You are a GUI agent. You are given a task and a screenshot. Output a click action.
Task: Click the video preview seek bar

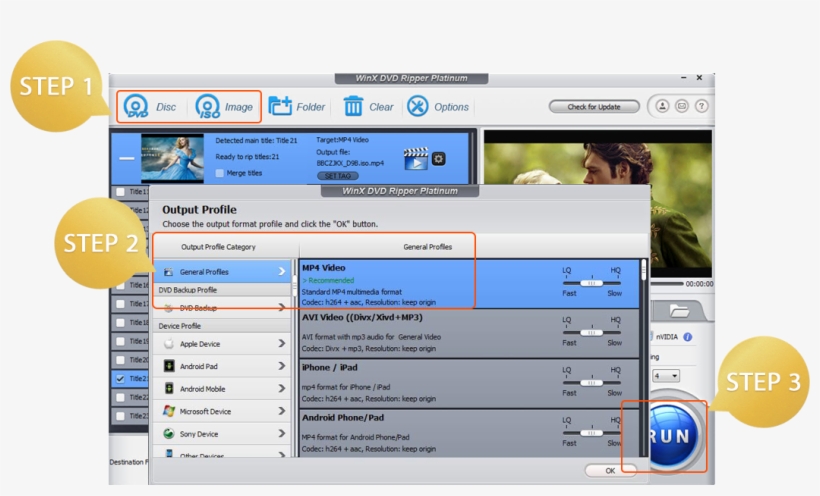666,284
